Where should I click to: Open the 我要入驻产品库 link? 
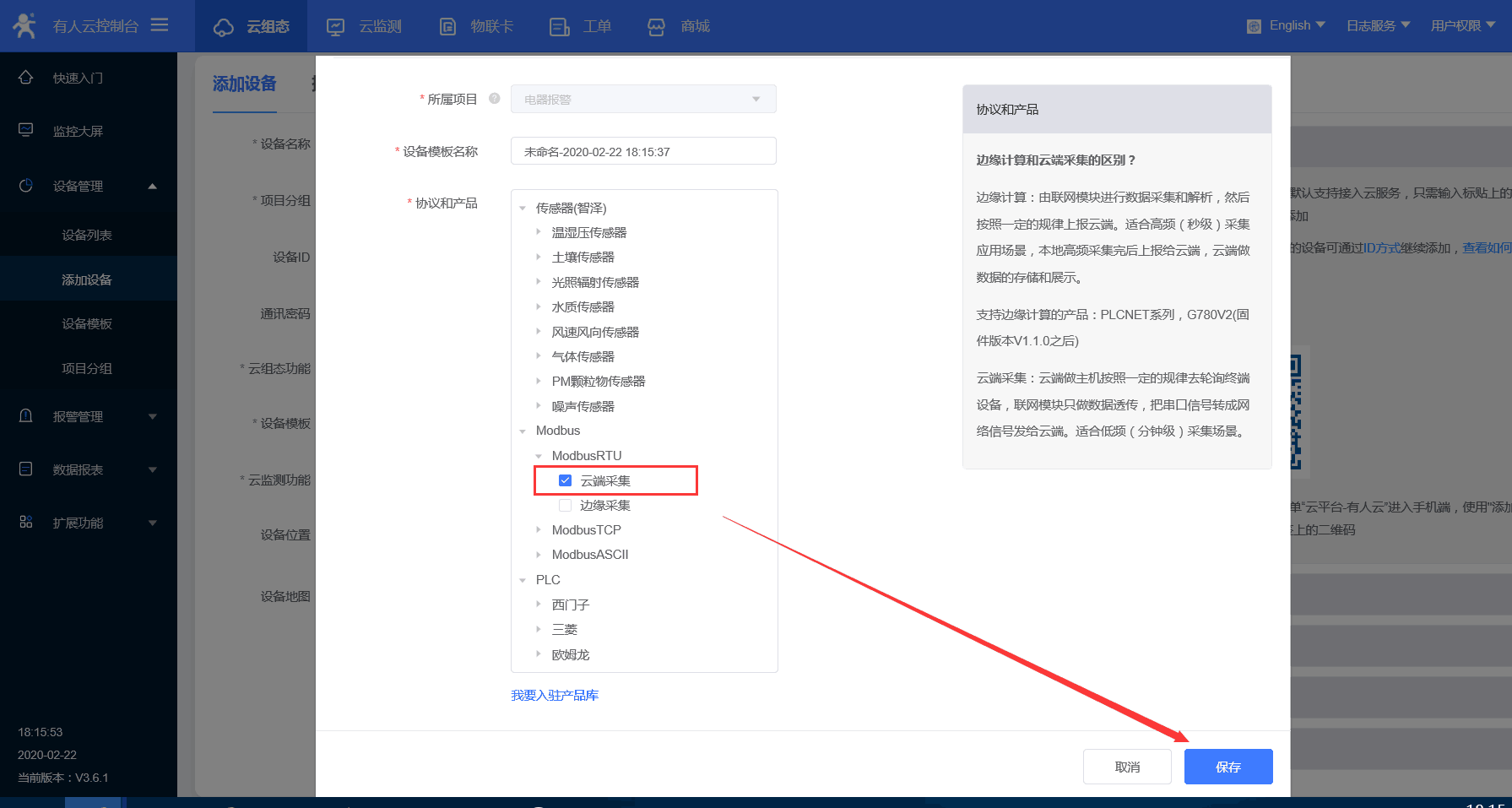click(x=555, y=696)
